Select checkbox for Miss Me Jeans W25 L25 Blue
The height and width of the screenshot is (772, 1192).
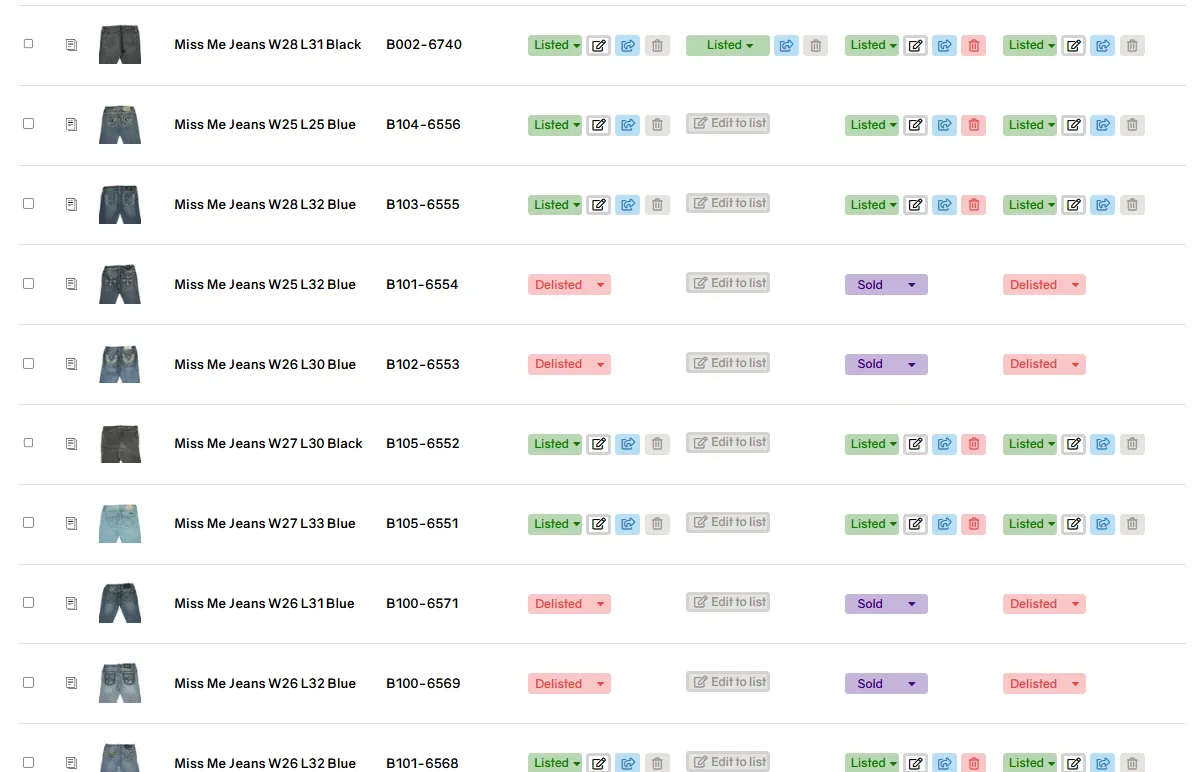coord(29,123)
